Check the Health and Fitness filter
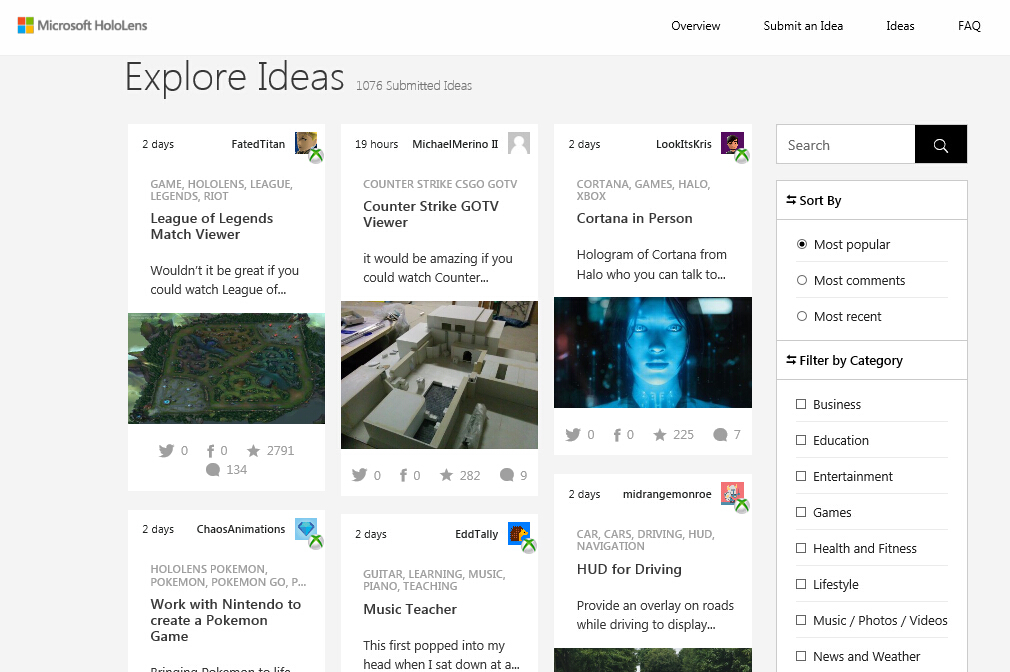This screenshot has height=672, width=1010. click(801, 548)
